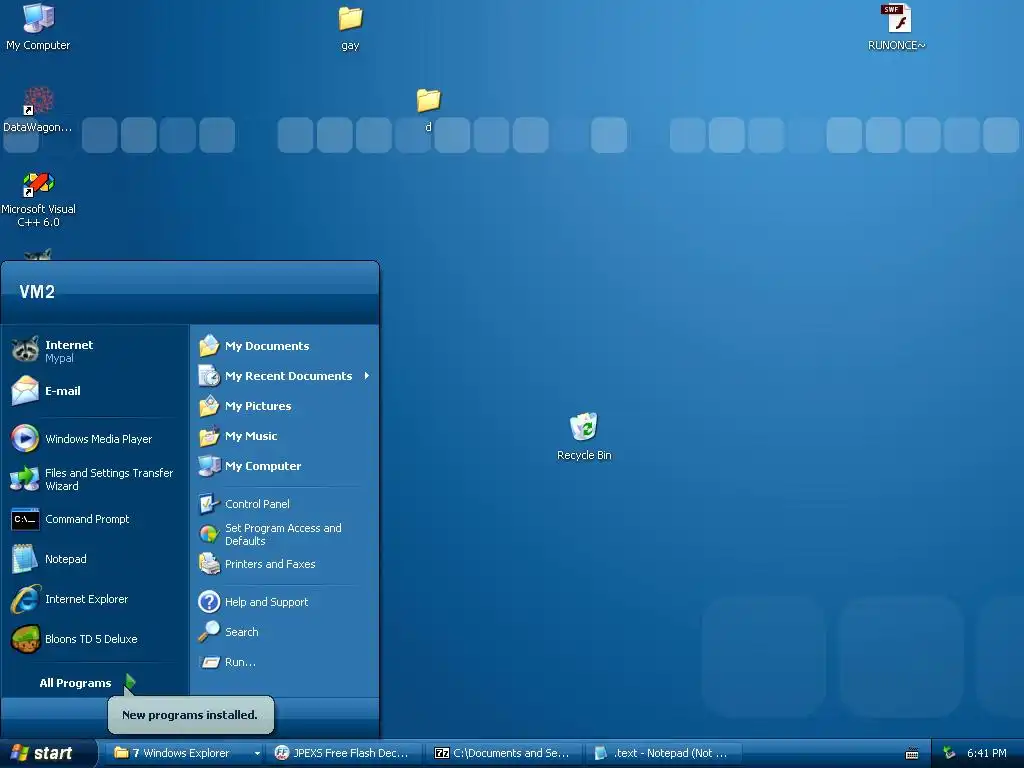The width and height of the screenshot is (1024, 768).
Task: Switch to .text - Notepad window
Action: 664,753
